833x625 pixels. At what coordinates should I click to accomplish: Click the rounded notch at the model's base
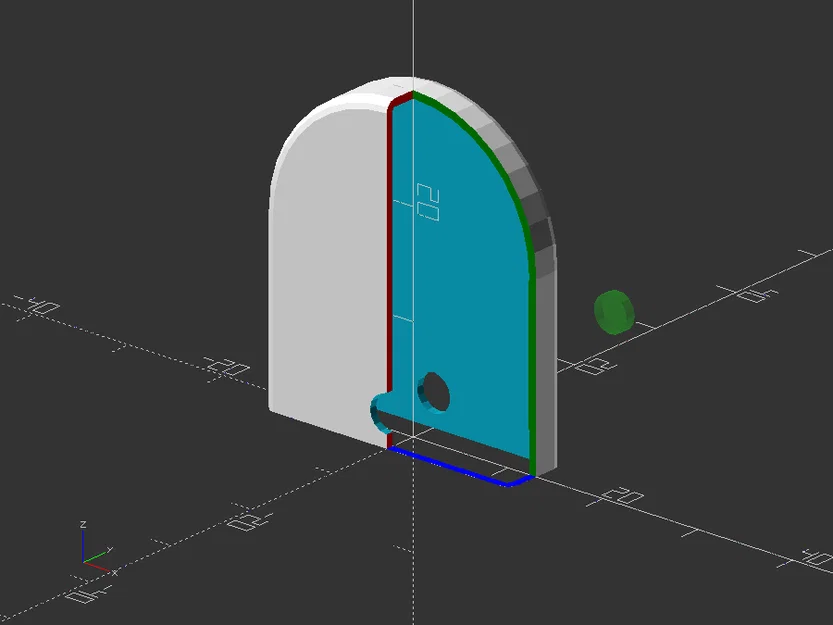click(380, 412)
